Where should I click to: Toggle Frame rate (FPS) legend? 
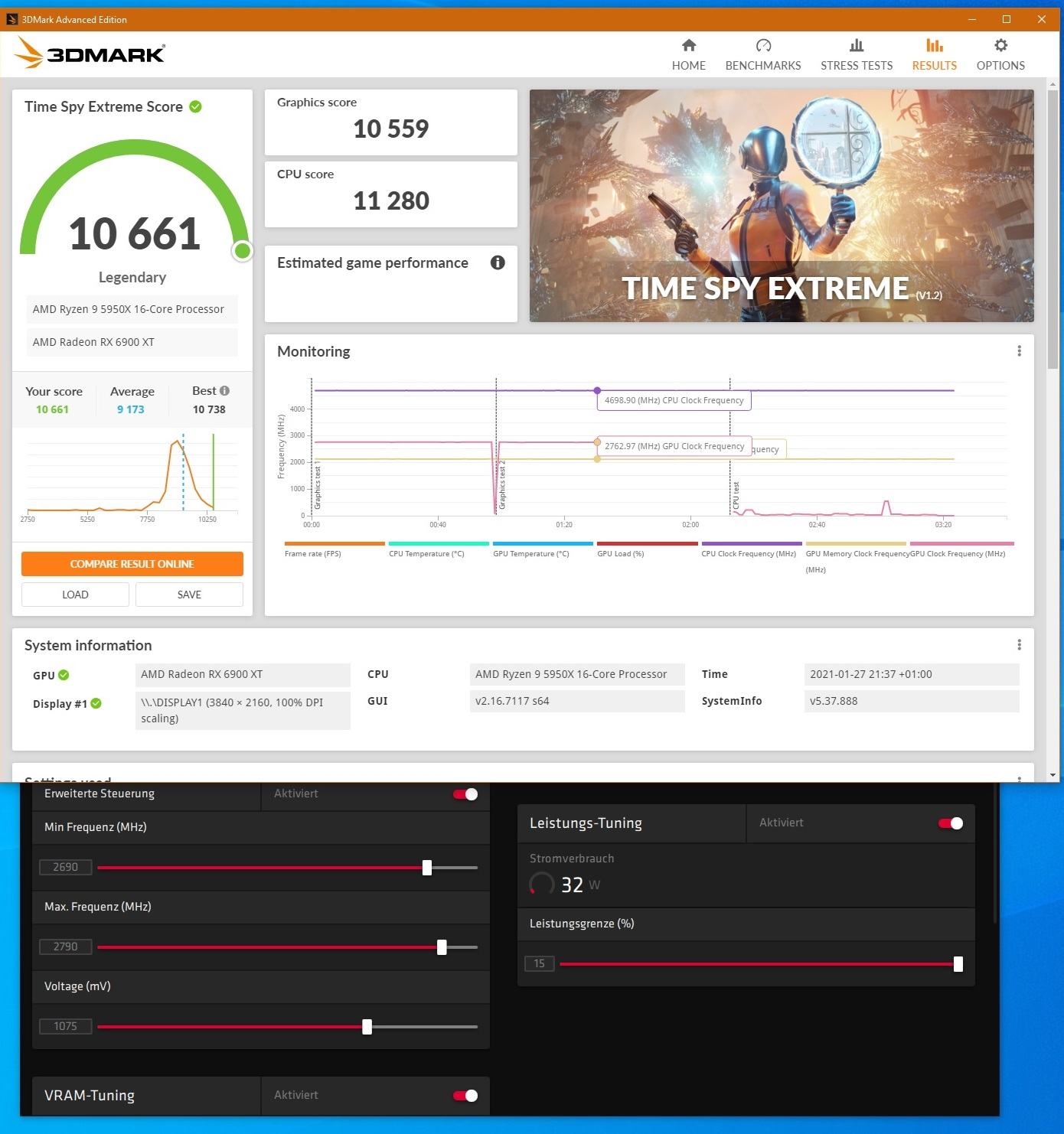pos(335,550)
